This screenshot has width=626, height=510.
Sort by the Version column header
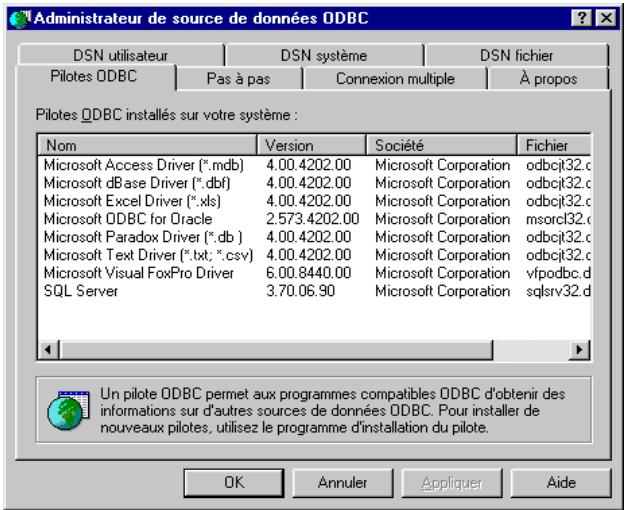312,145
